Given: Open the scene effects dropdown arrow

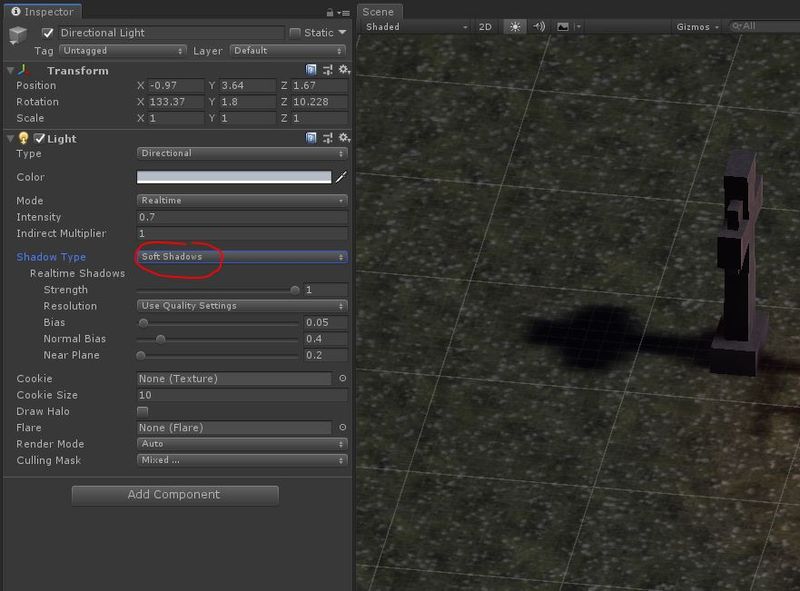Looking at the screenshot, I should click(578, 27).
